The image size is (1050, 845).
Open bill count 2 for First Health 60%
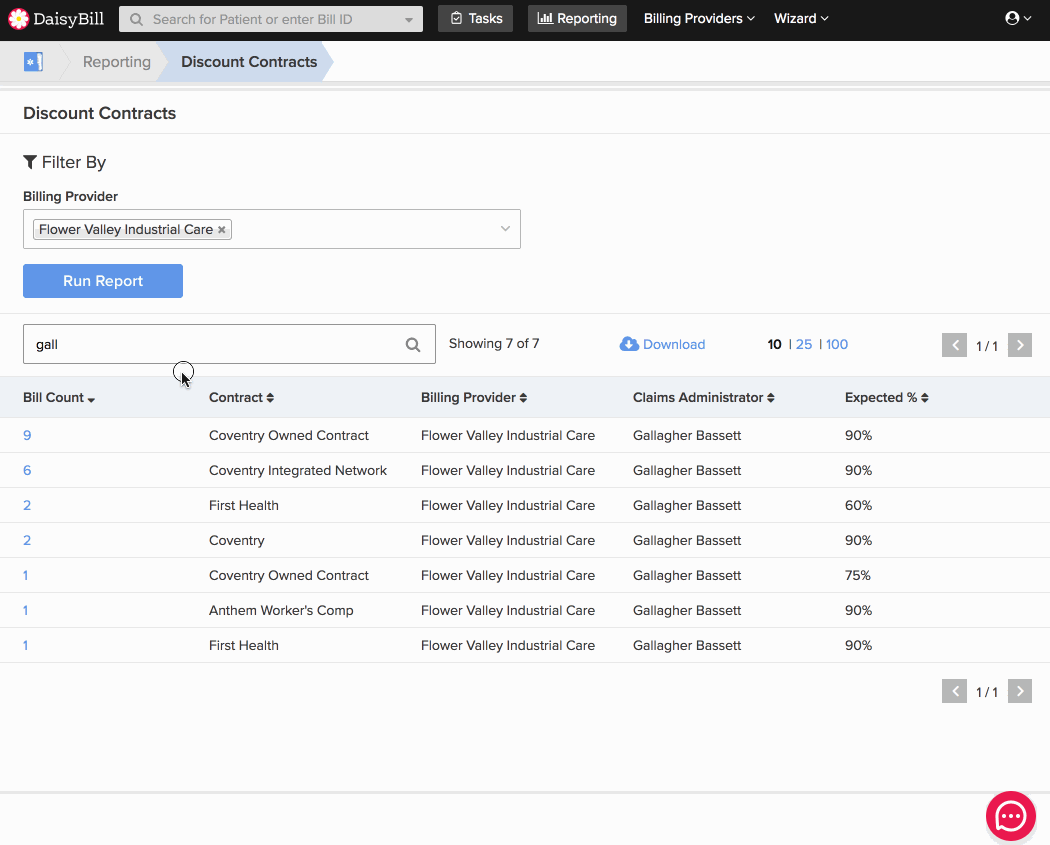tap(27, 506)
